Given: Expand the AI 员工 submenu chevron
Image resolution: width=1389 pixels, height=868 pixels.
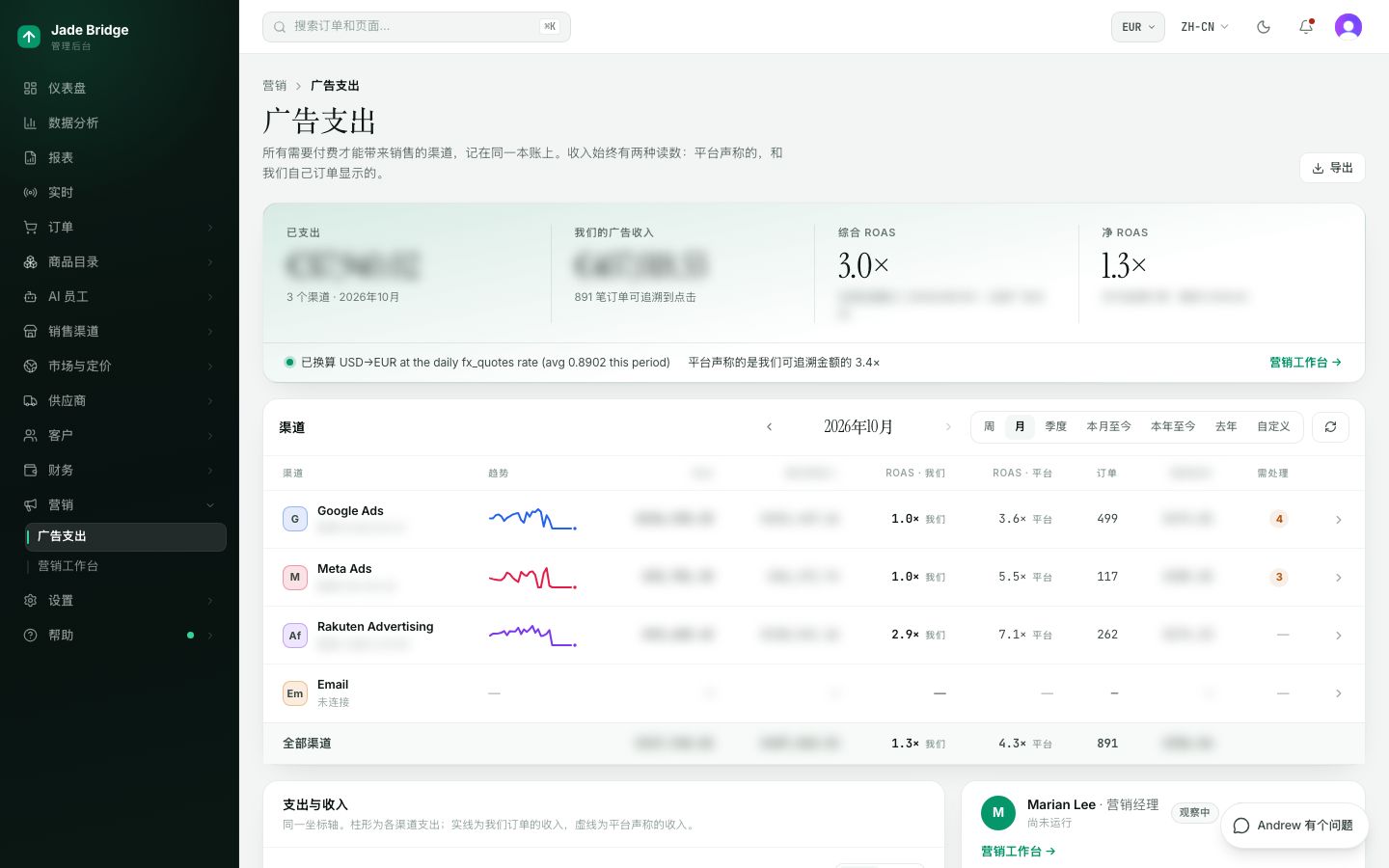Looking at the screenshot, I should tap(210, 296).
